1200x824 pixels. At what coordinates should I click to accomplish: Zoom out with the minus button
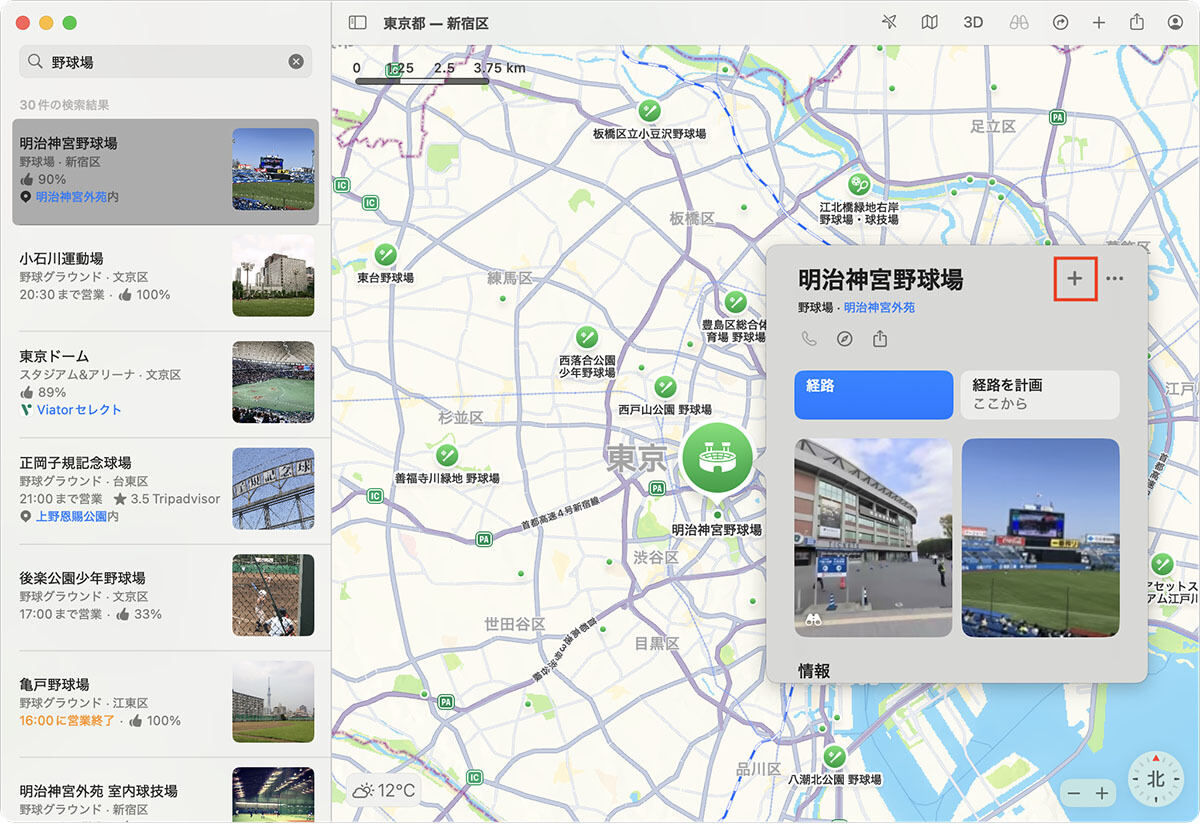pos(1074,793)
